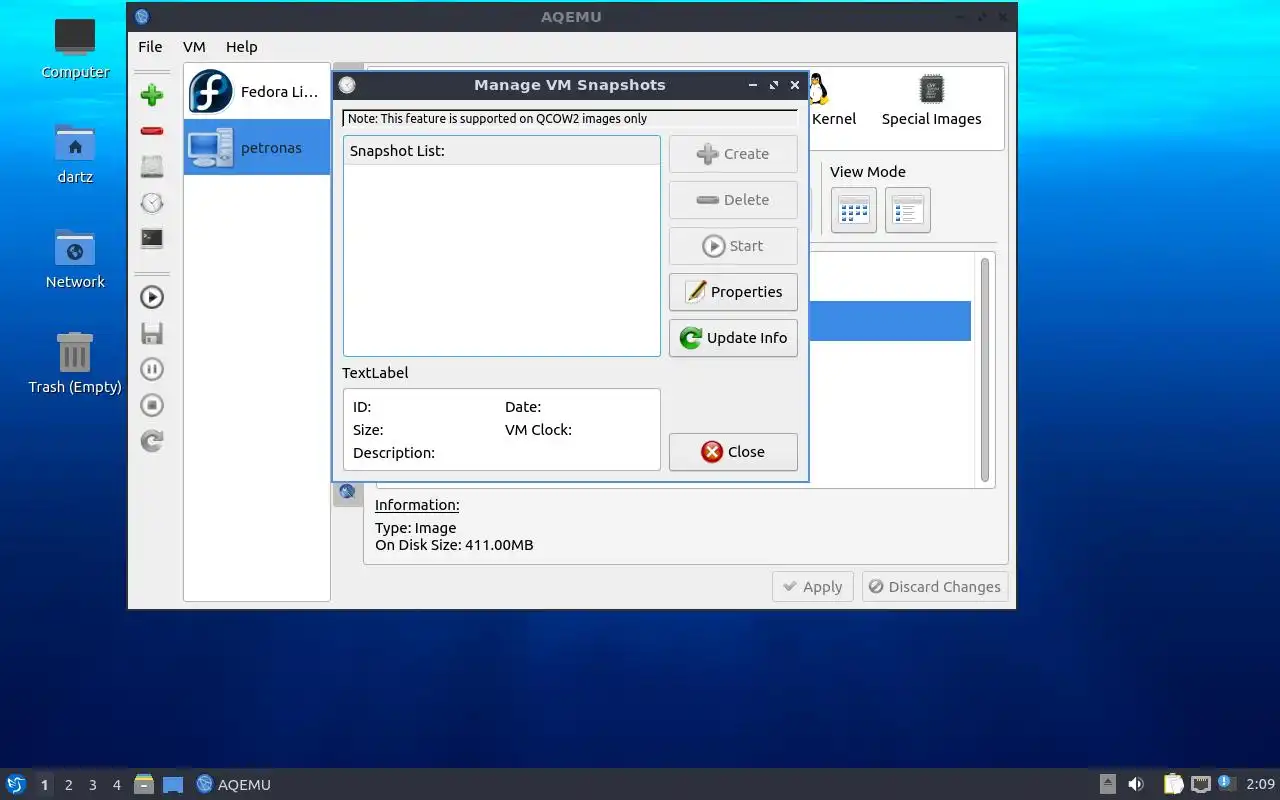
Task: Select the Fedora Linux VM in the list
Action: click(257, 92)
